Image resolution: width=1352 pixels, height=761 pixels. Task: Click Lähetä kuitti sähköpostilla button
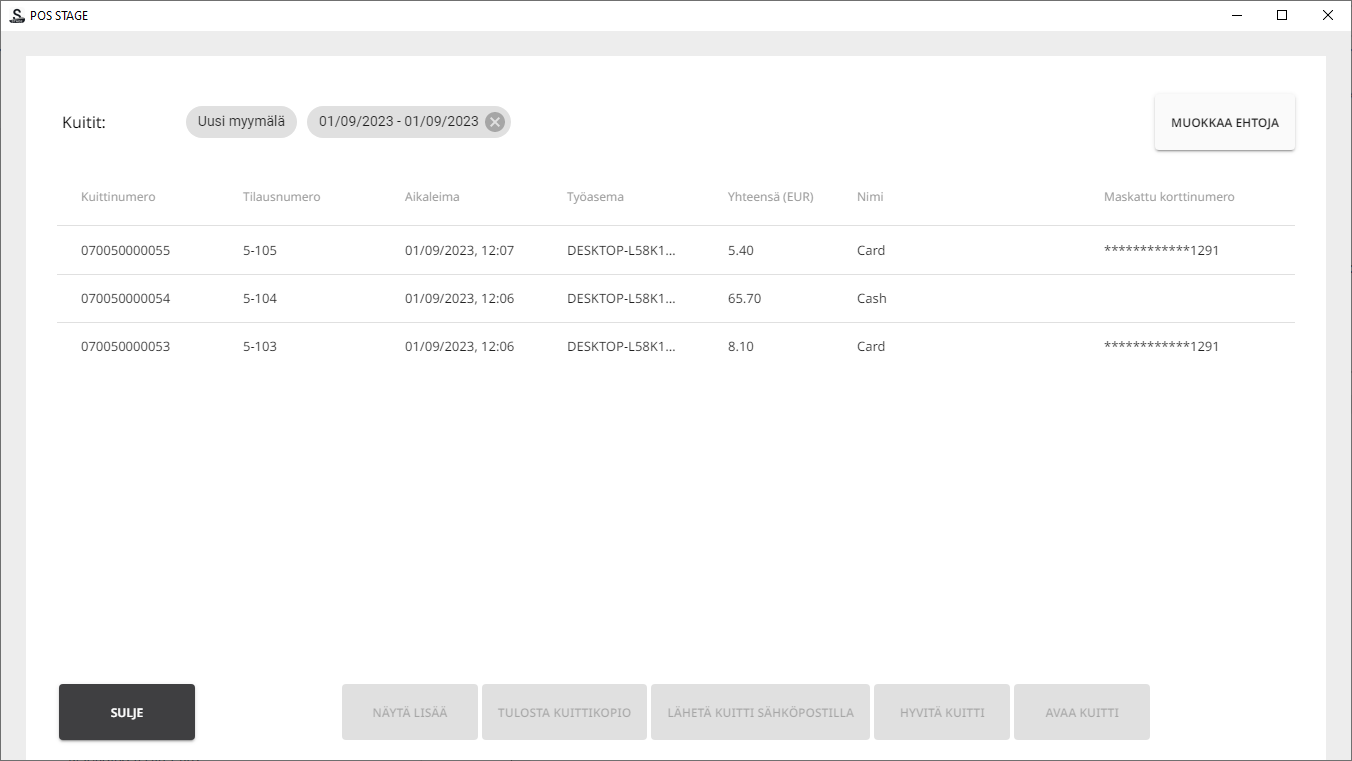pyautogui.click(x=760, y=713)
